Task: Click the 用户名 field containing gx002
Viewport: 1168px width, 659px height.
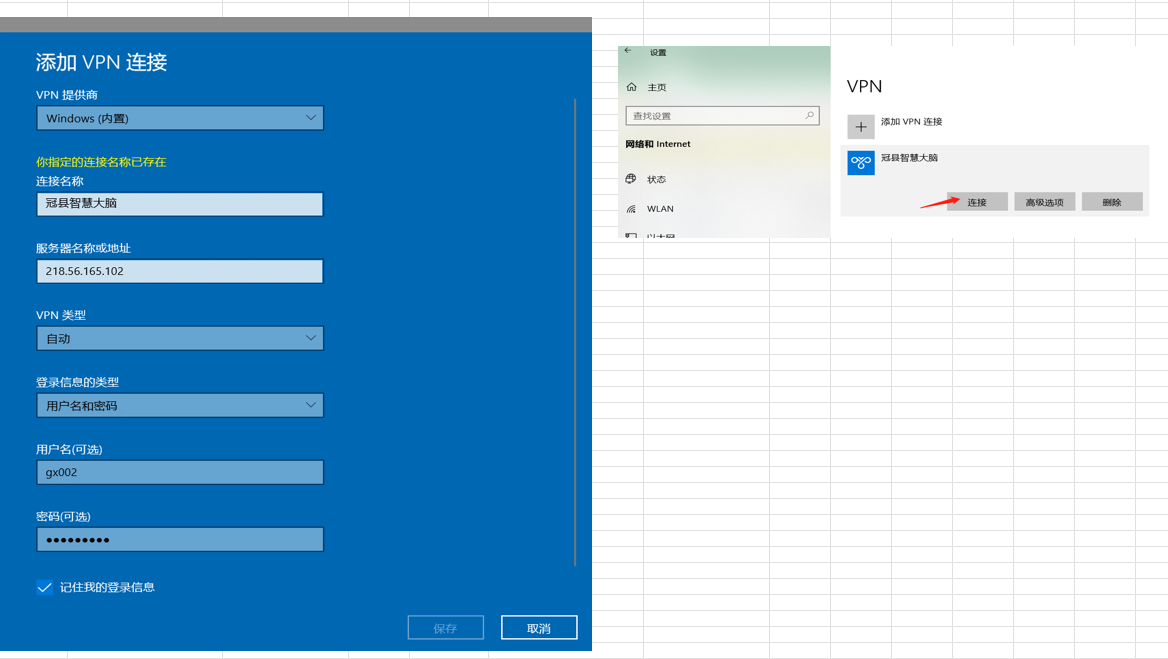Action: click(180, 472)
